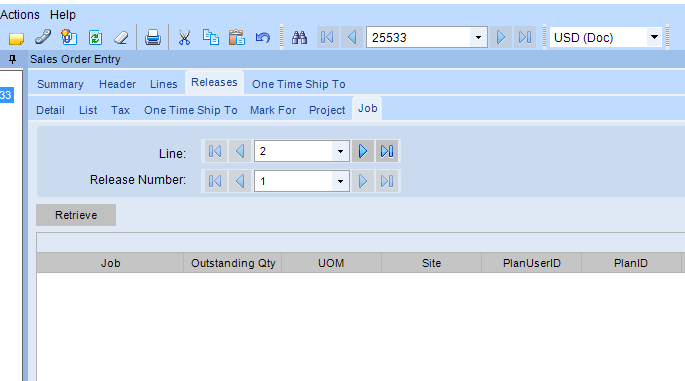This screenshot has height=381, width=685.
Task: Open the Help menu
Action: coord(63,15)
